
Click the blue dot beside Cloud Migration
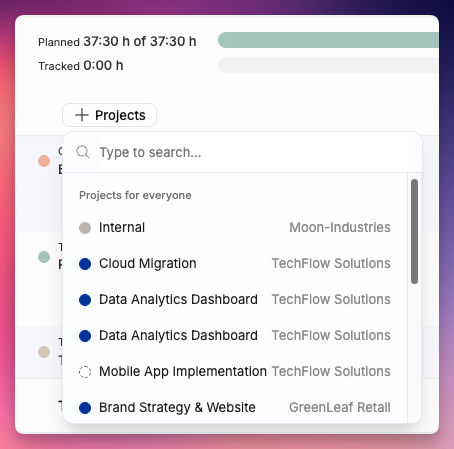pyautogui.click(x=85, y=264)
